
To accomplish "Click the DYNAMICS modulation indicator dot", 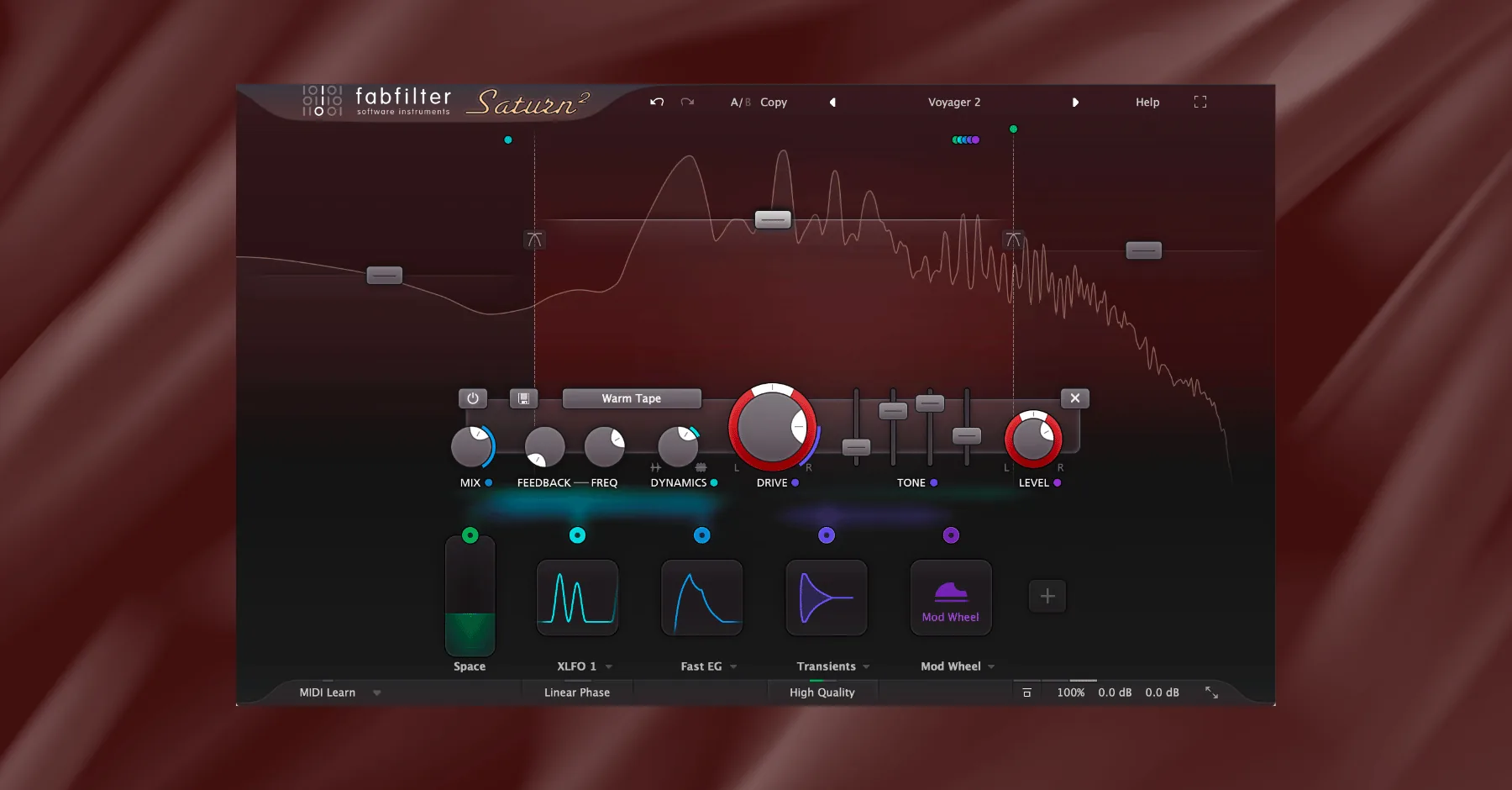I will click(x=714, y=482).
